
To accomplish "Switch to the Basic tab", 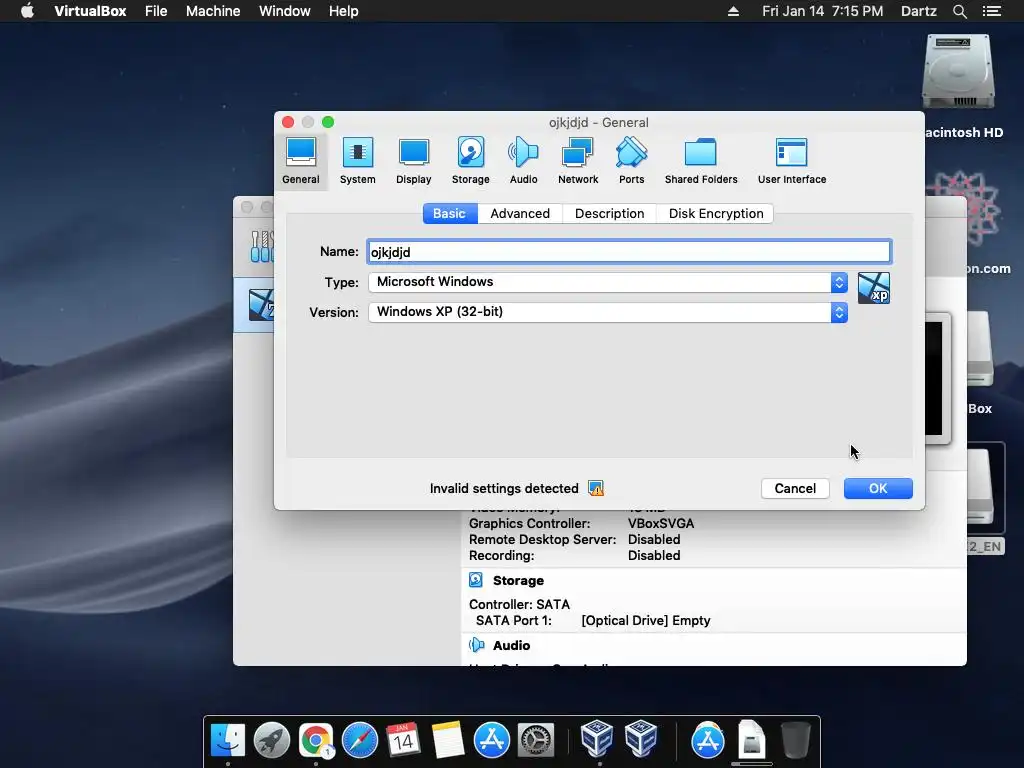I will (x=449, y=214).
